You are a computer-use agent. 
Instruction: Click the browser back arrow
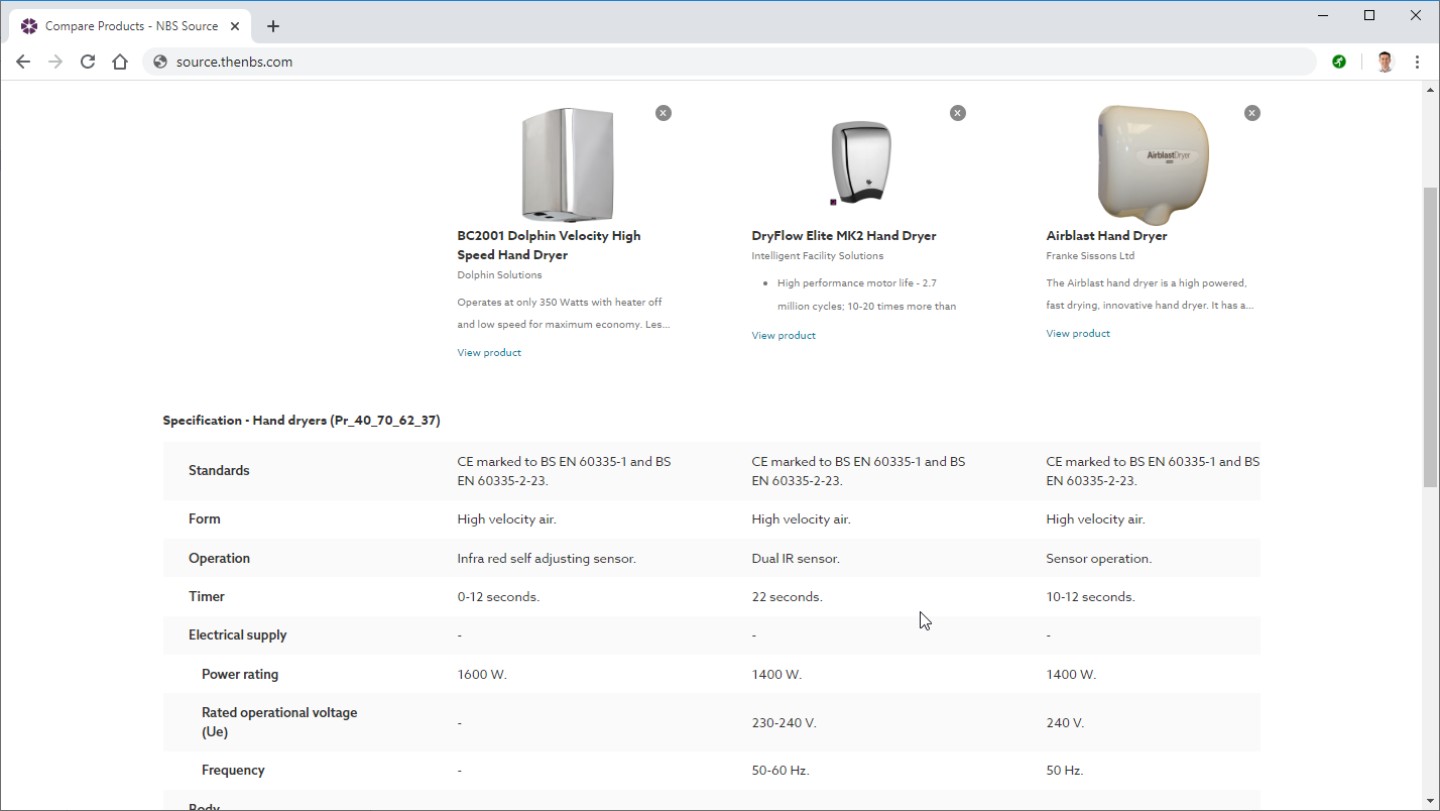coord(23,62)
